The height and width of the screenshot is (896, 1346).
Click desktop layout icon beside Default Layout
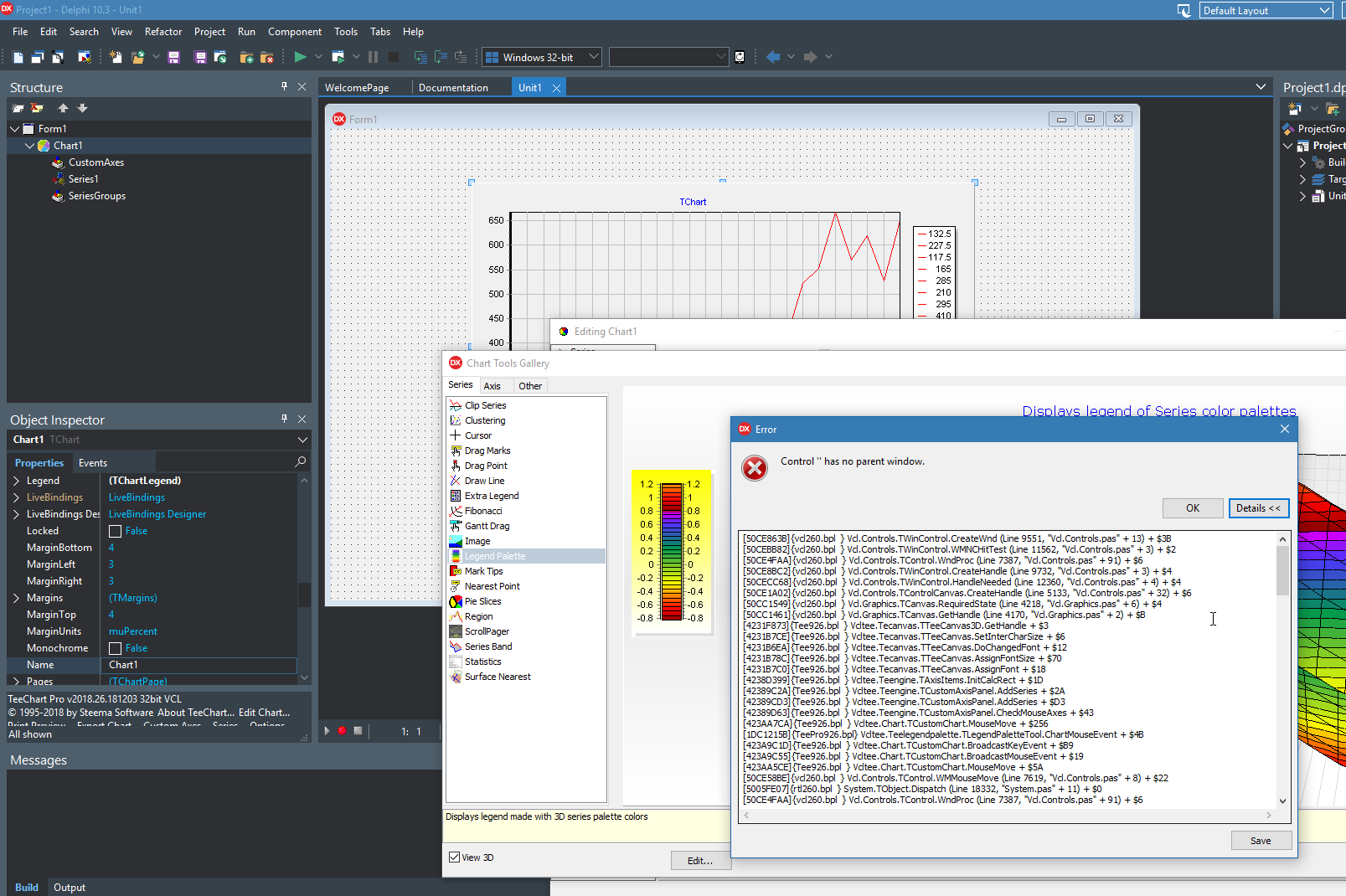tap(1184, 10)
